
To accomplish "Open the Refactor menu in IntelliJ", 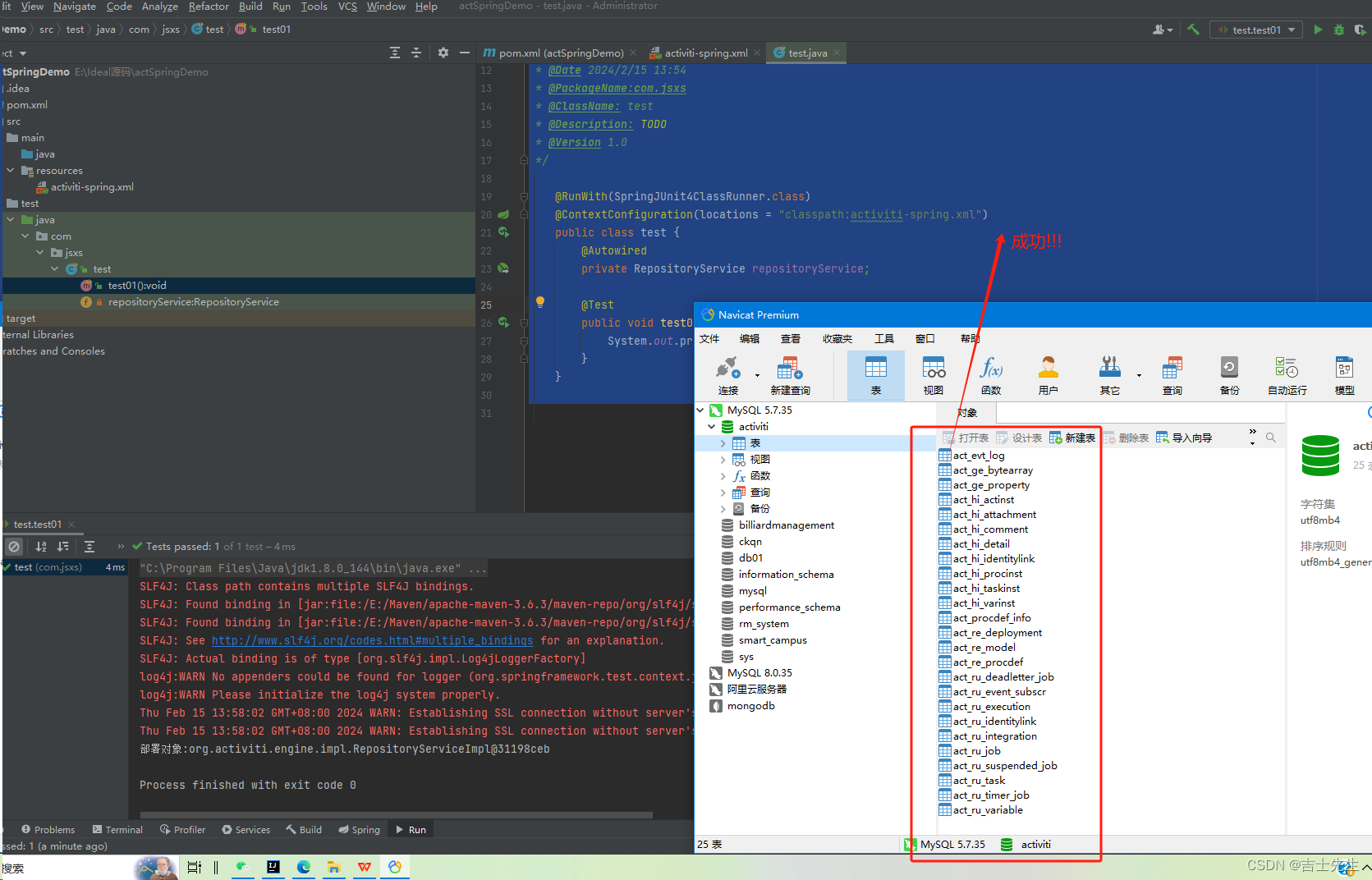I will pyautogui.click(x=209, y=7).
